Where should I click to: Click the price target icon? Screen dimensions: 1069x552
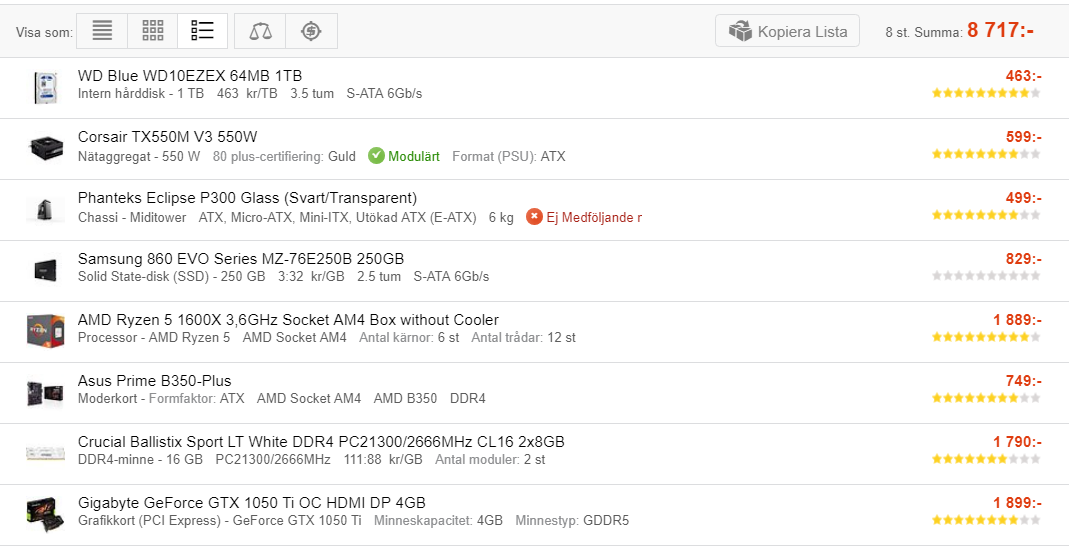point(312,31)
